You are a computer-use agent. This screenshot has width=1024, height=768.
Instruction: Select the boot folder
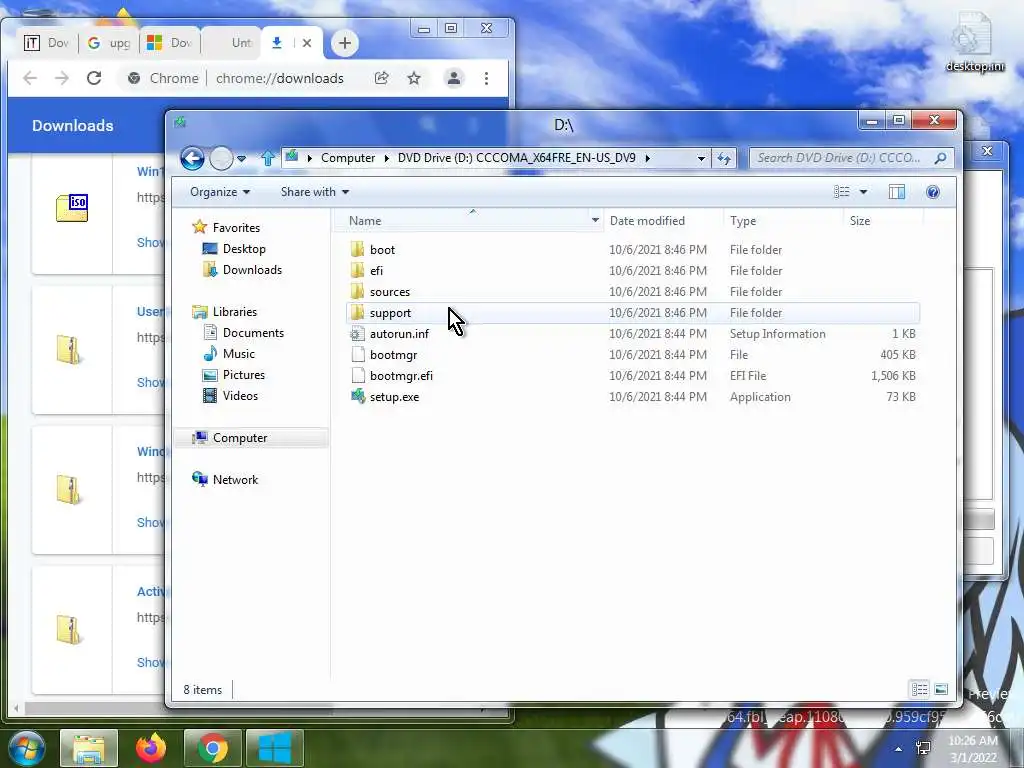pyautogui.click(x=382, y=249)
